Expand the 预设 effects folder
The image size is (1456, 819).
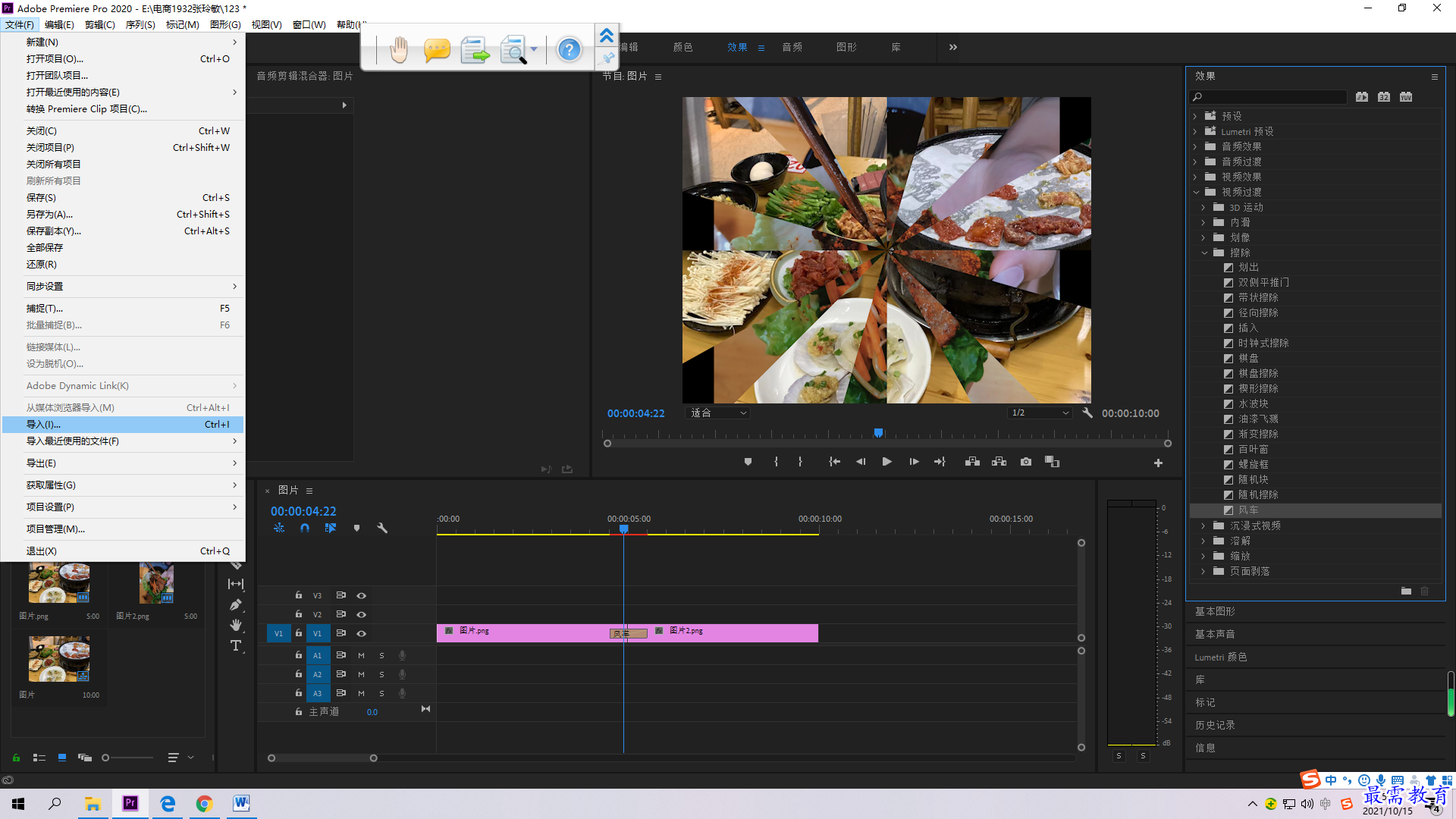coord(1195,116)
